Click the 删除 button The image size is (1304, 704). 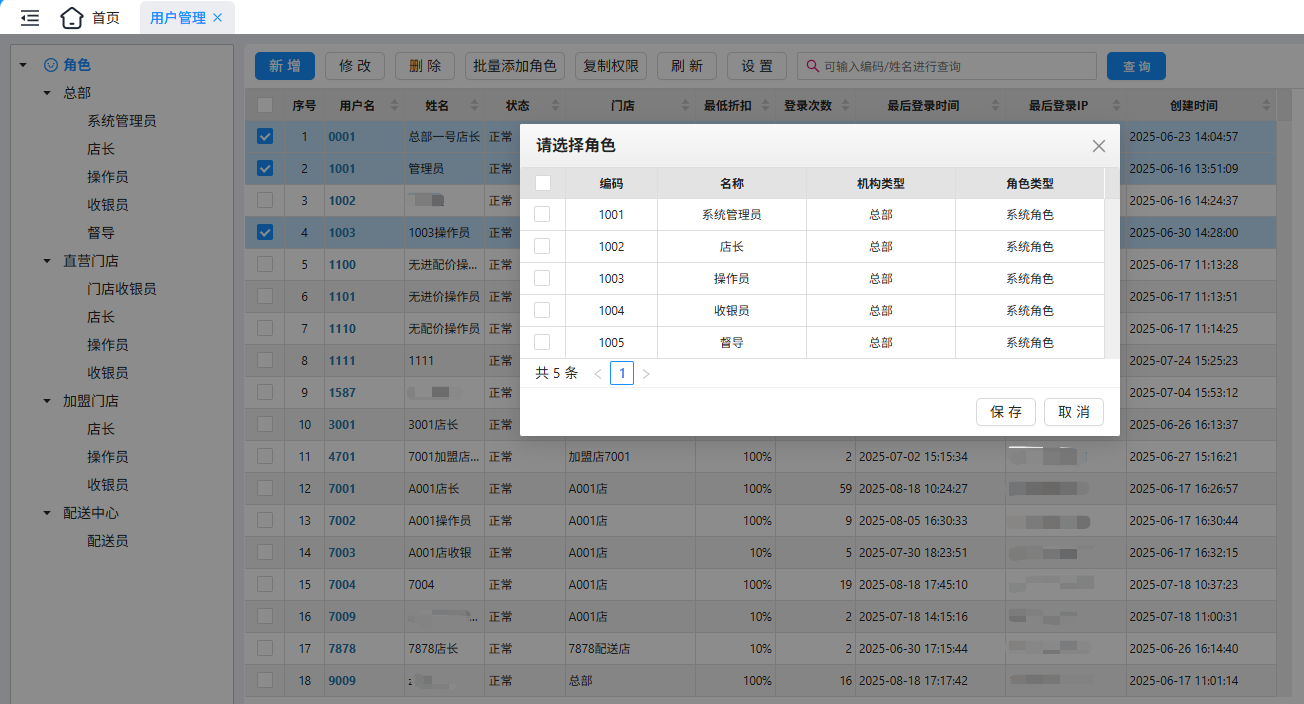click(x=425, y=66)
